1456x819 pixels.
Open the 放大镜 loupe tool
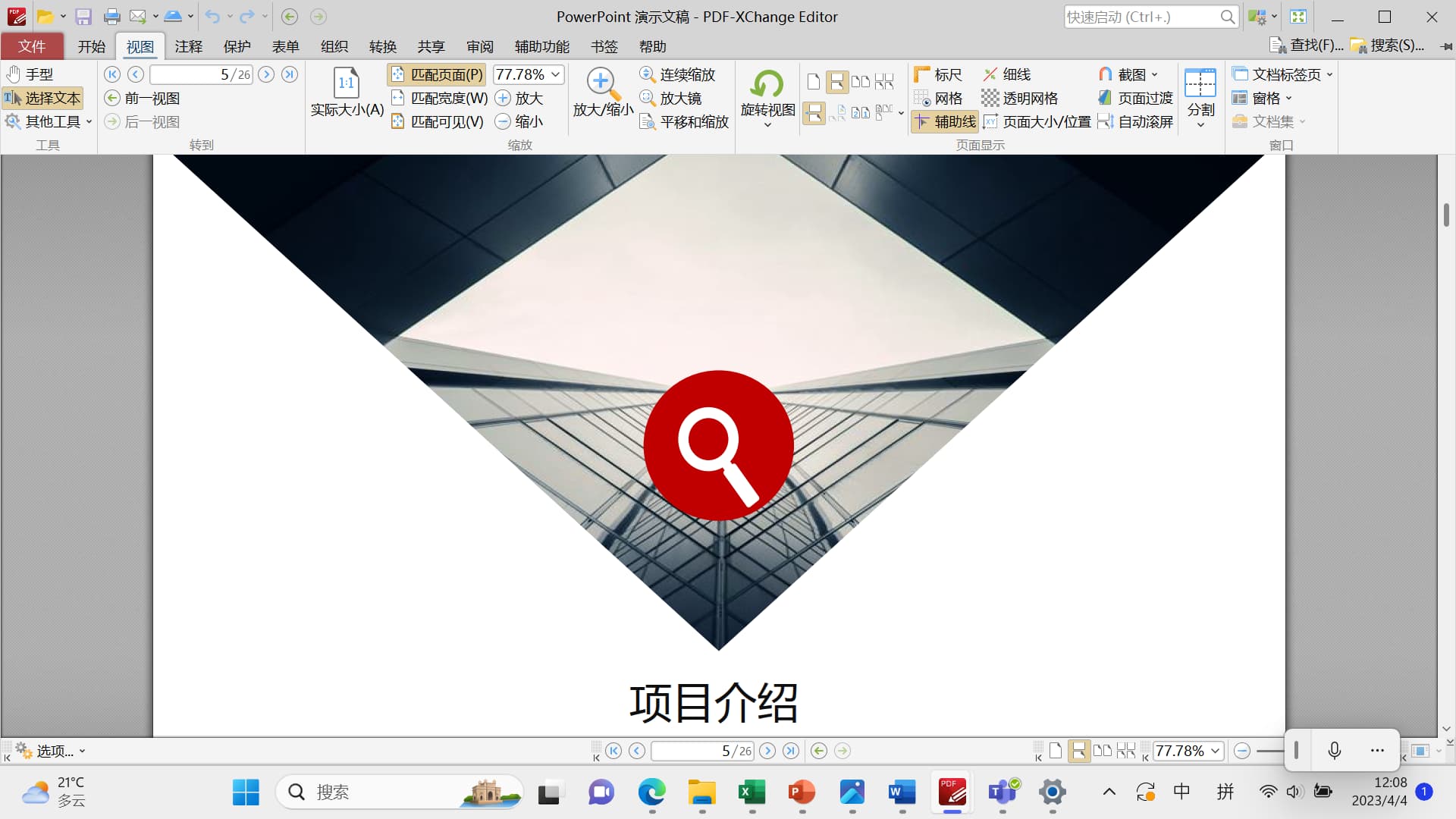tap(671, 98)
